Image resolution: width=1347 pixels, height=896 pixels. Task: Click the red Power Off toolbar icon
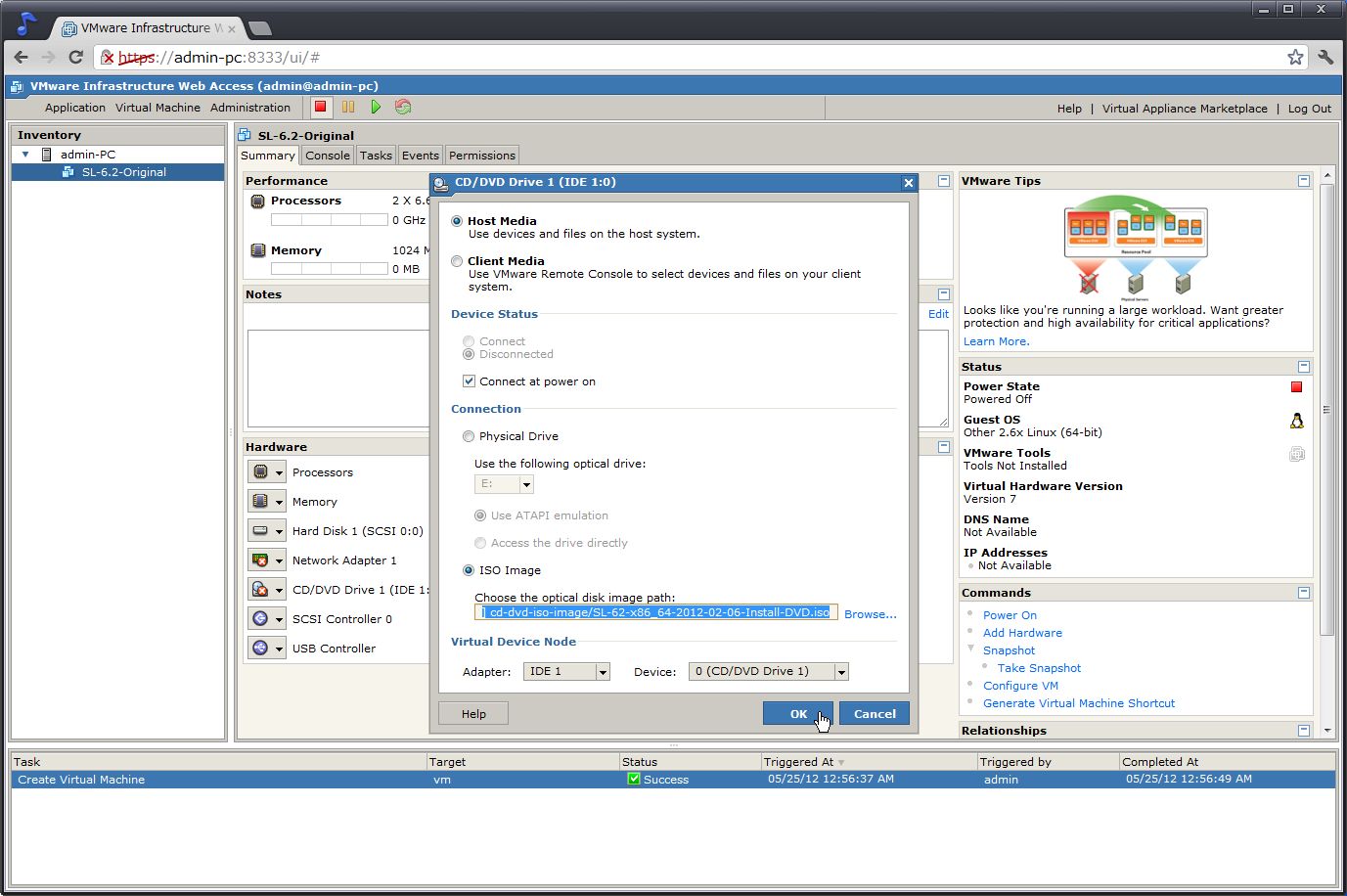(320, 107)
